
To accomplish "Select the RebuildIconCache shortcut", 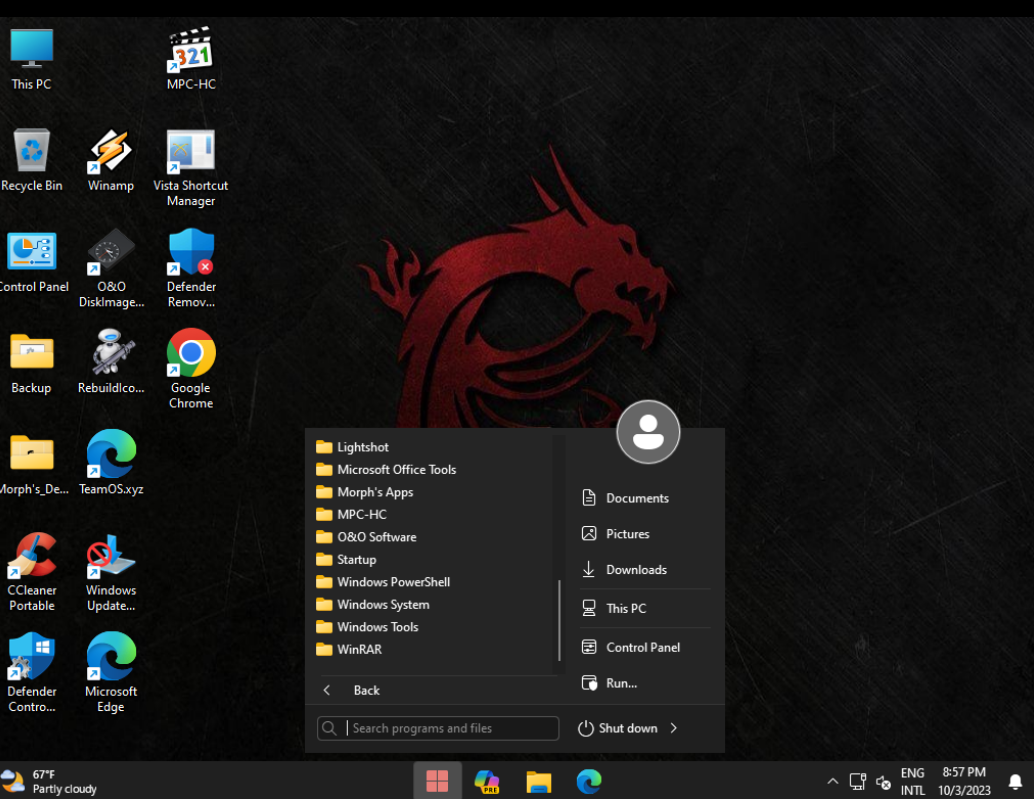I will pos(111,363).
